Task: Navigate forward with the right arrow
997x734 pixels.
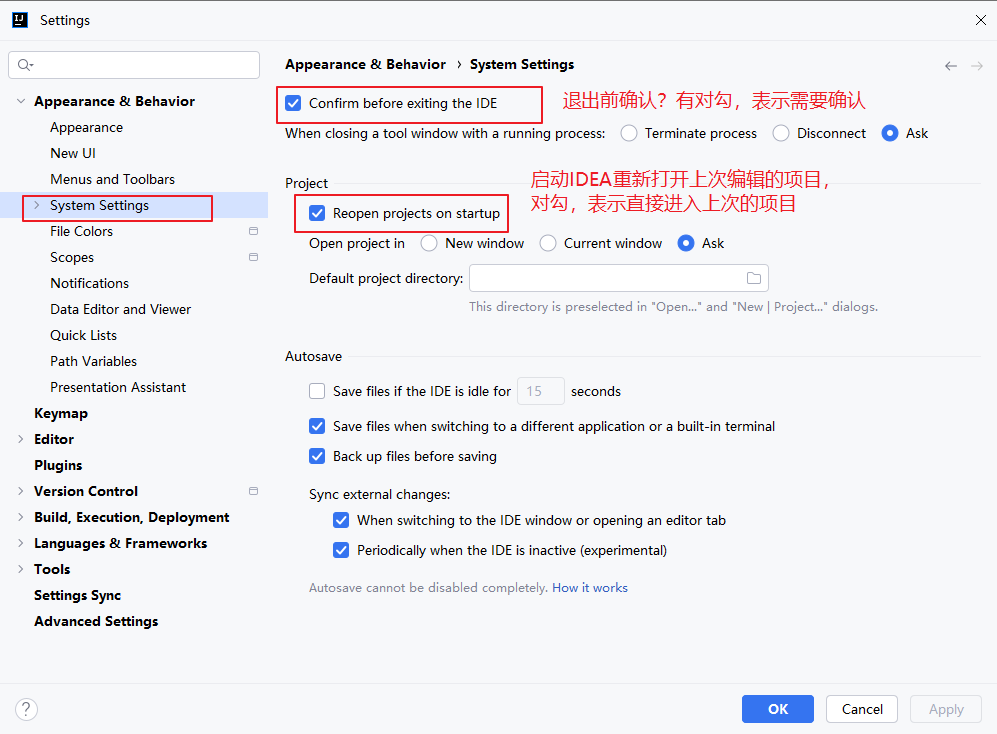Action: pos(977,66)
